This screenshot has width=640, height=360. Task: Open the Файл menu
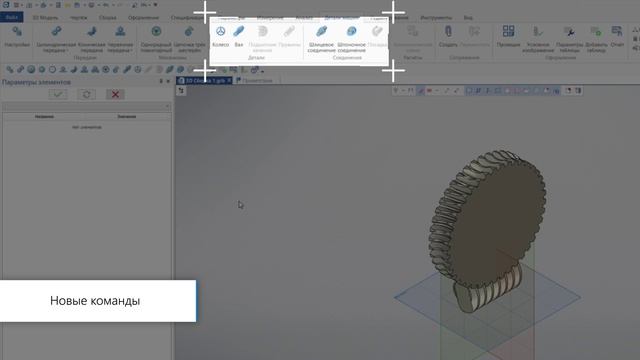tap(11, 18)
